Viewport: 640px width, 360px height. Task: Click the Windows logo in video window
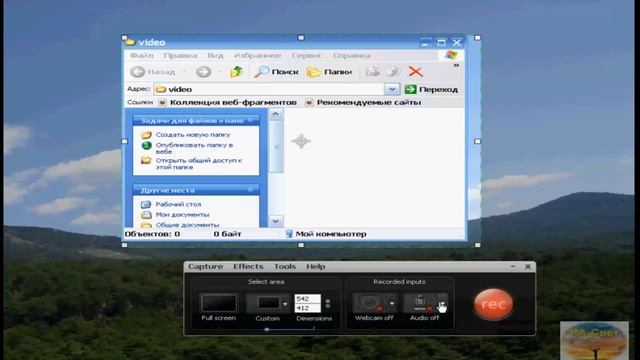click(451, 55)
